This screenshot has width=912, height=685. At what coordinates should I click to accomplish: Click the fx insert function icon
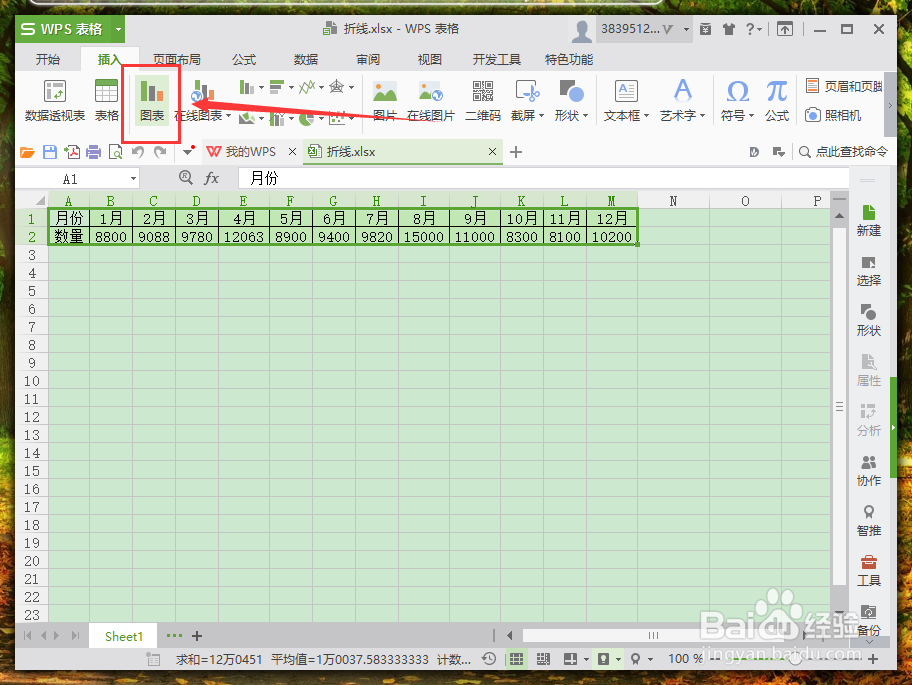click(211, 178)
